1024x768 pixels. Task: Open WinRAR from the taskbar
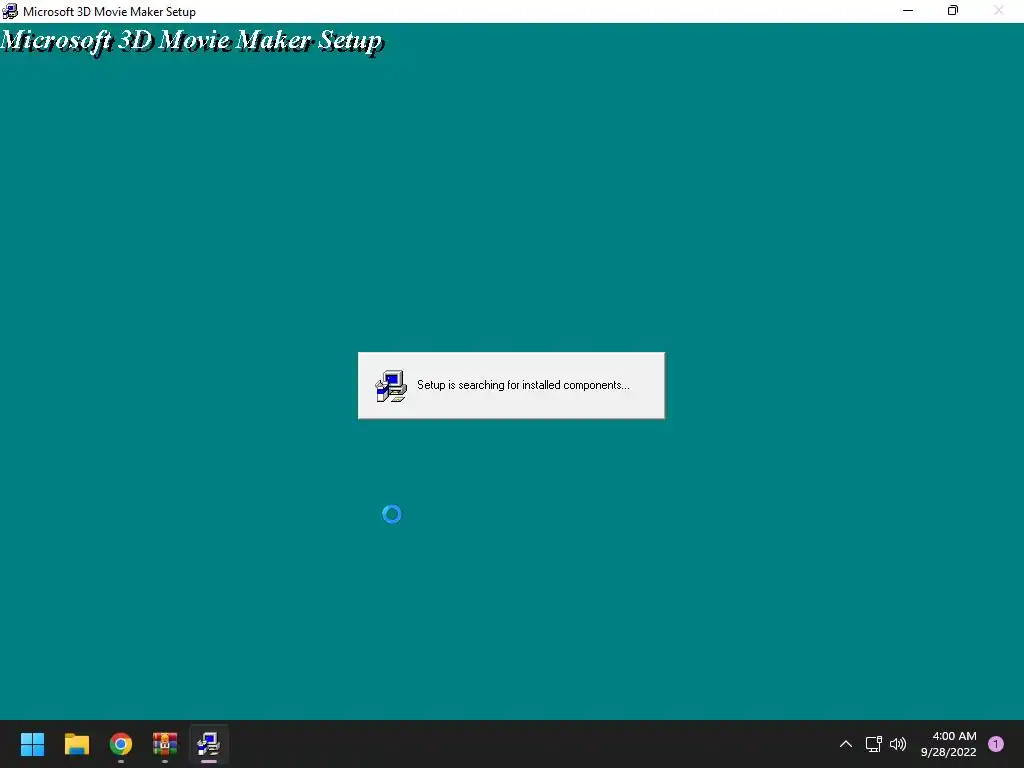[165, 744]
